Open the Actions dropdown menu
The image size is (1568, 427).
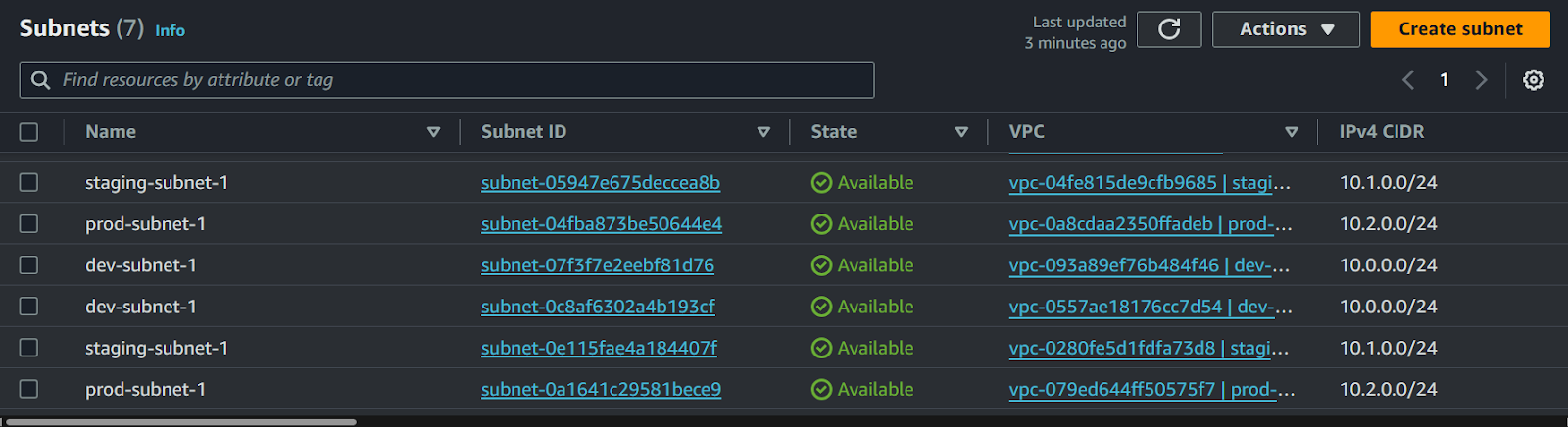pos(1286,29)
